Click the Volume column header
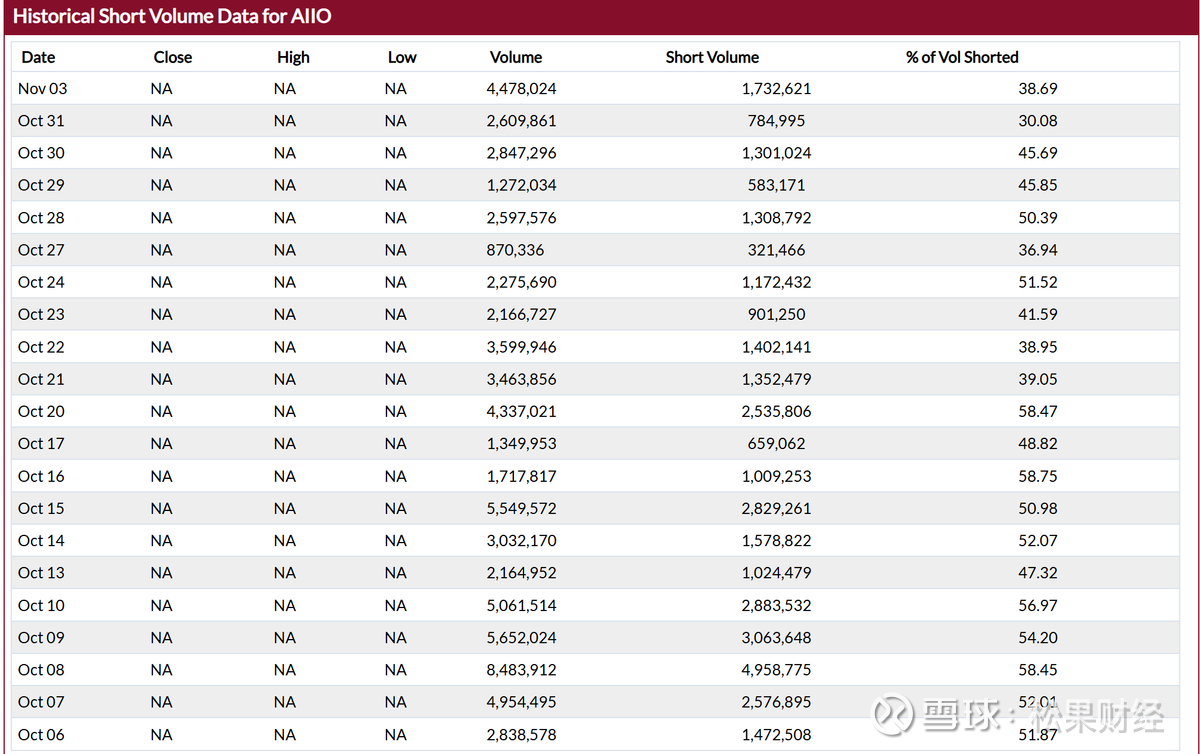 [x=515, y=57]
